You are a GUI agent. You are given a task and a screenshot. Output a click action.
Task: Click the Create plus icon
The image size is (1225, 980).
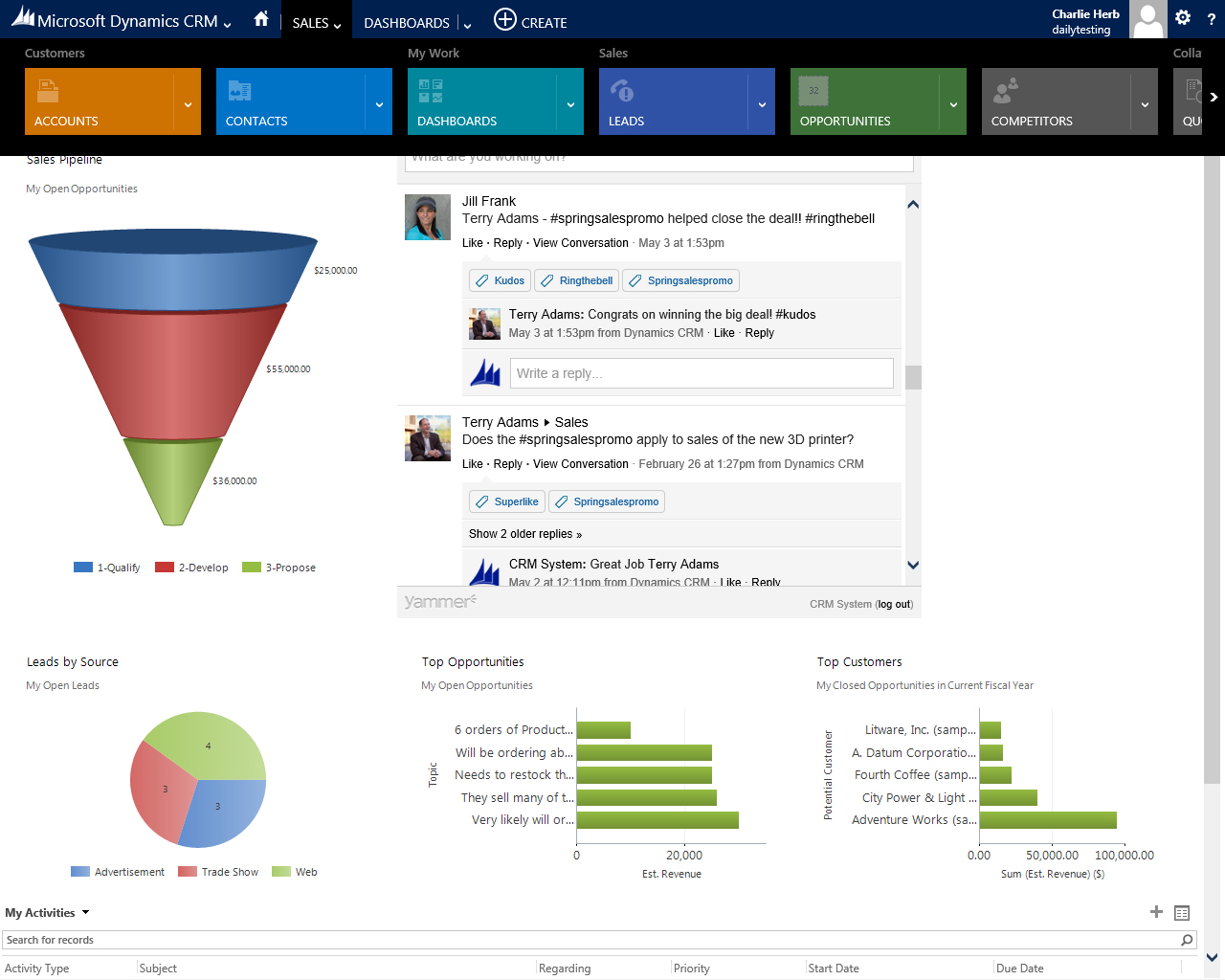[504, 19]
